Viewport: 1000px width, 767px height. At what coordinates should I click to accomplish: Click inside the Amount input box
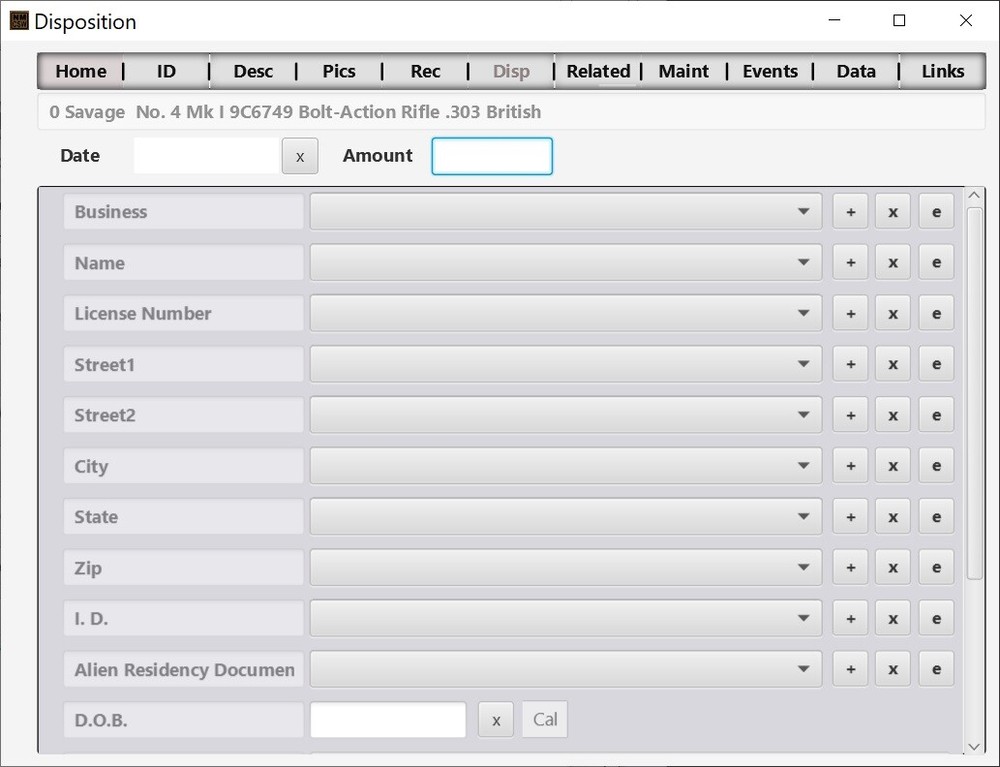pyautogui.click(x=491, y=156)
